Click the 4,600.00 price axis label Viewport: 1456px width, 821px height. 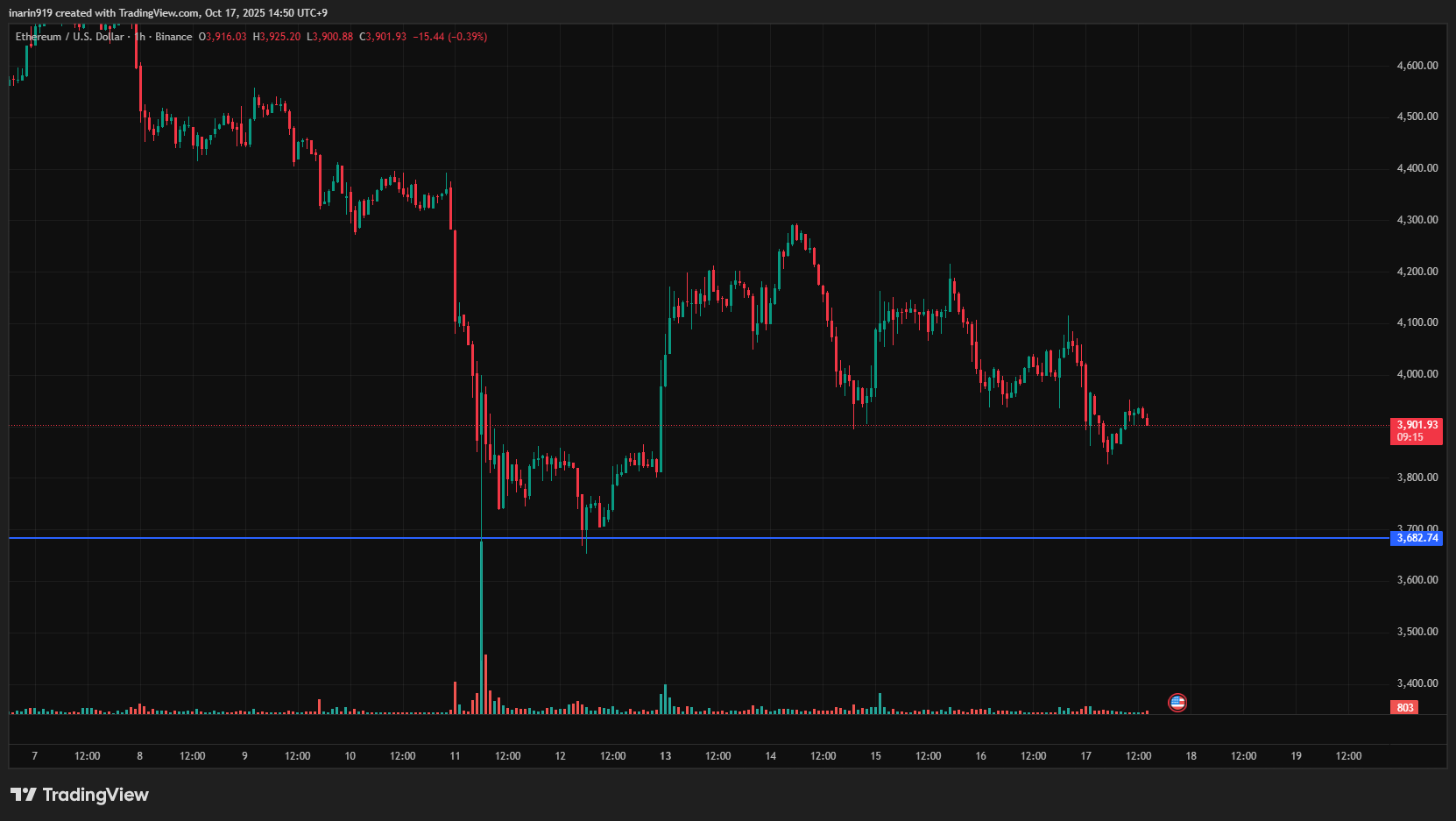click(x=1417, y=66)
